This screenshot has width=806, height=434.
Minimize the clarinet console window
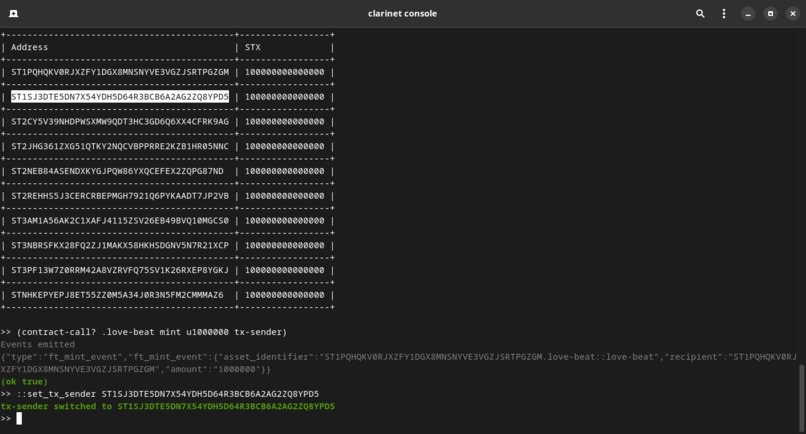[748, 14]
